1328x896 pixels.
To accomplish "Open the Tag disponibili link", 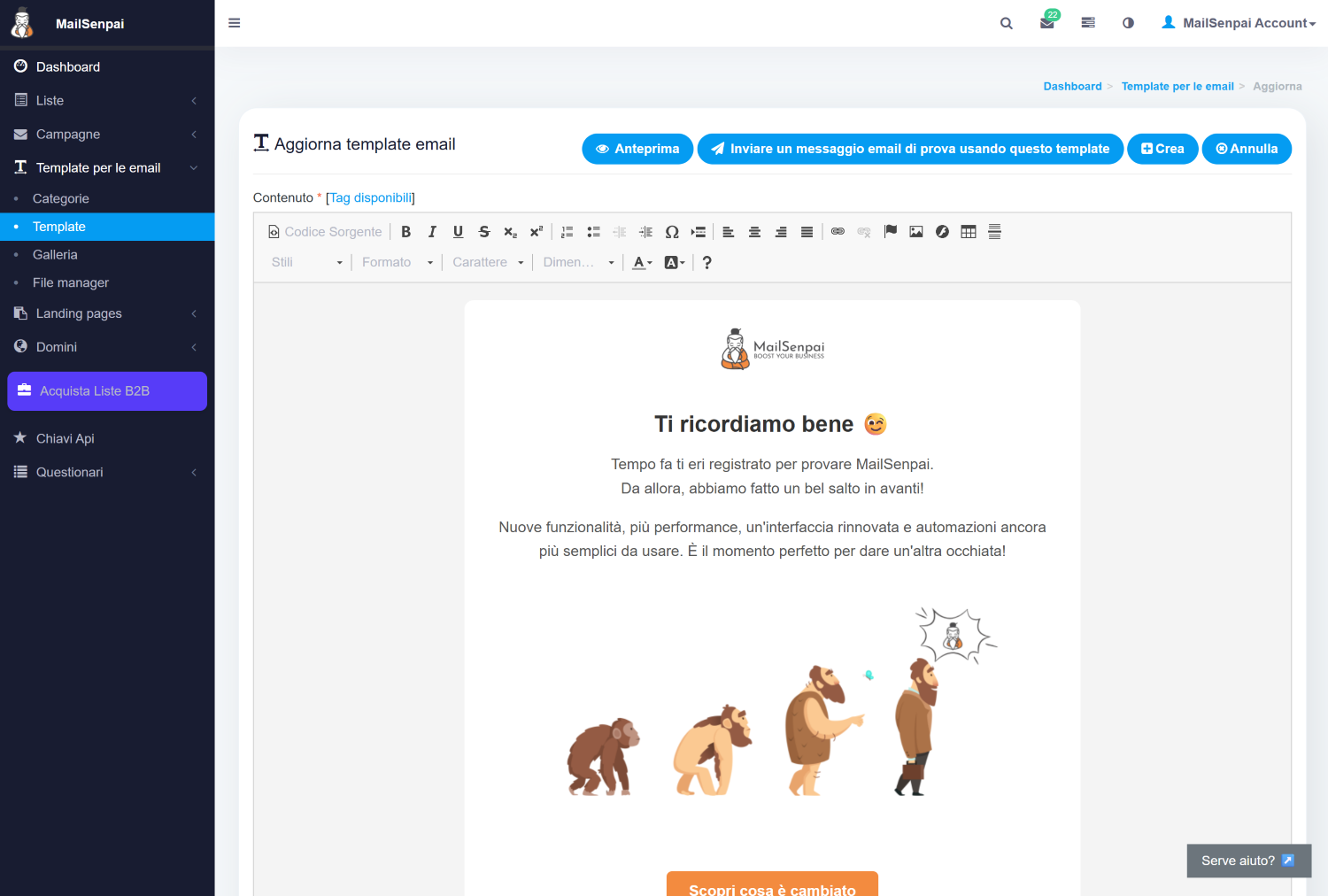I will click(x=370, y=197).
